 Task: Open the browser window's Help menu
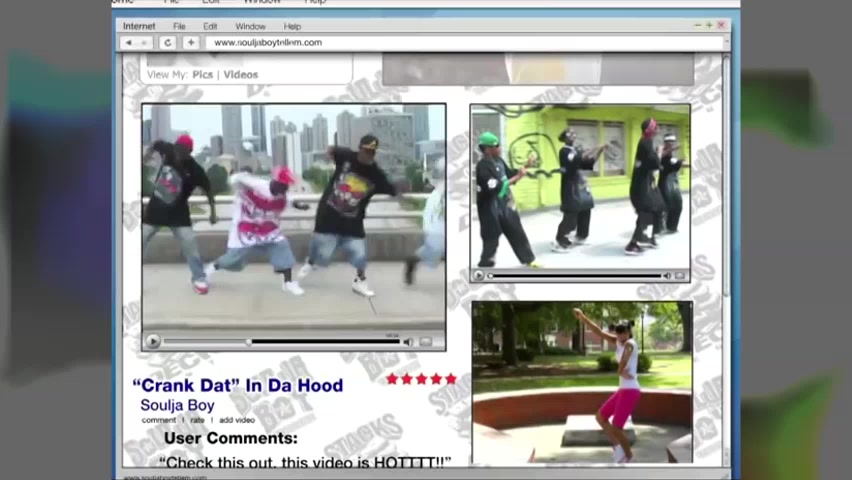[292, 26]
